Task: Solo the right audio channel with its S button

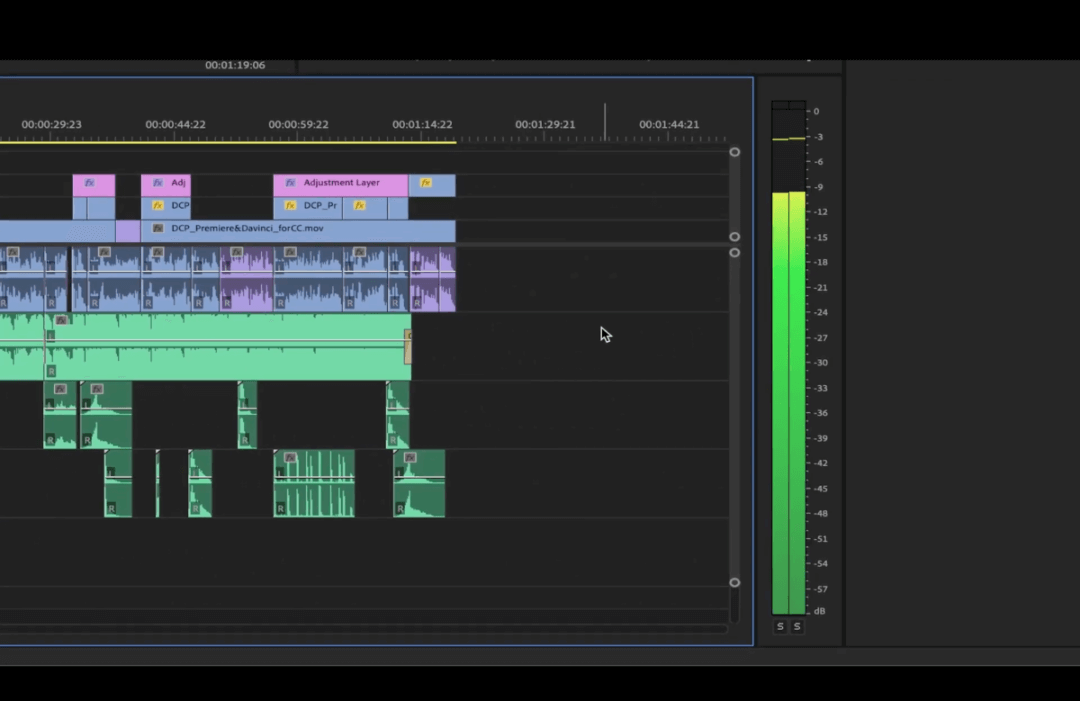Action: click(796, 626)
